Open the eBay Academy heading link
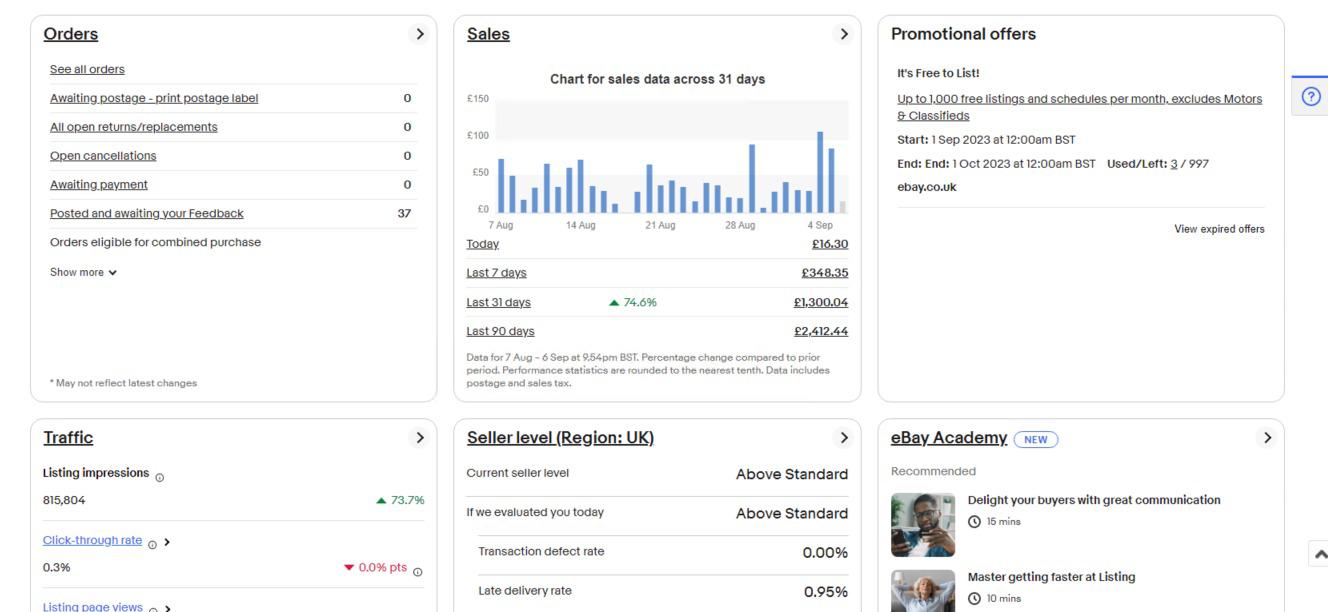Image resolution: width=1328 pixels, height=612 pixels. click(949, 438)
